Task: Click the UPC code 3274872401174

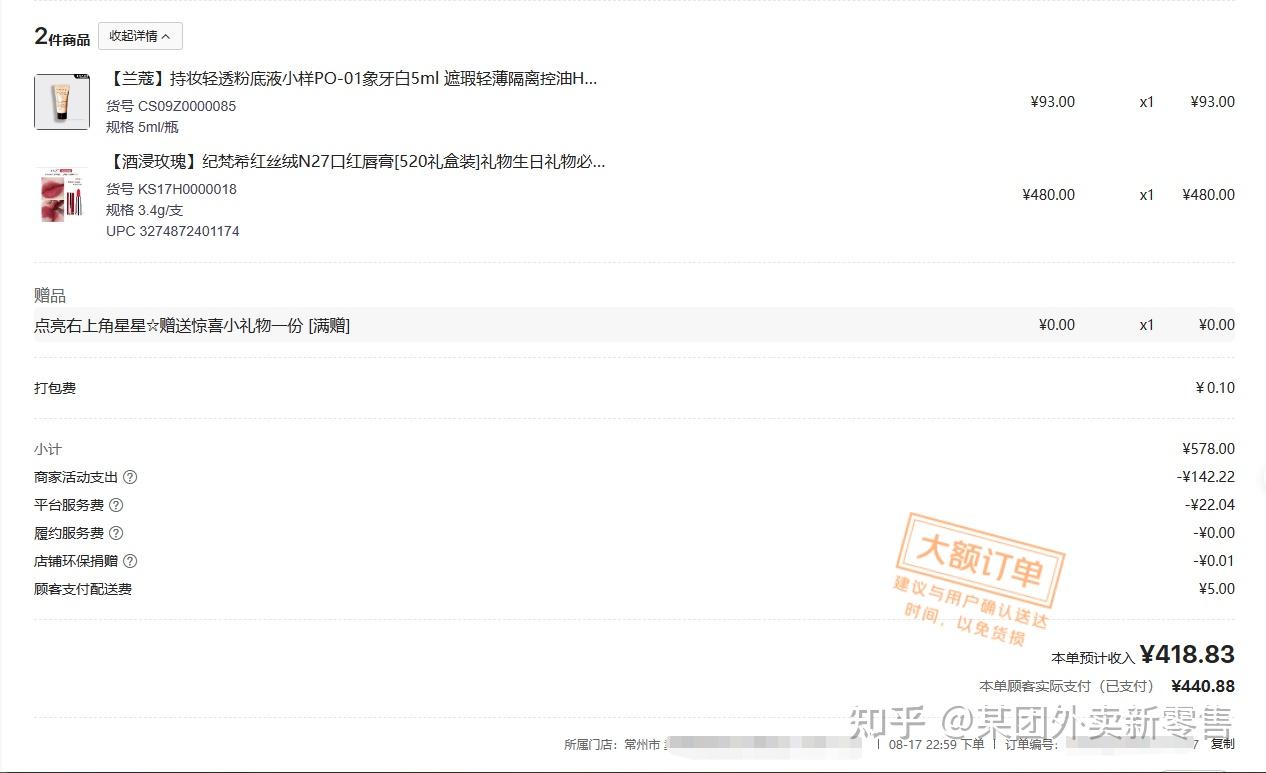Action: tap(189, 232)
